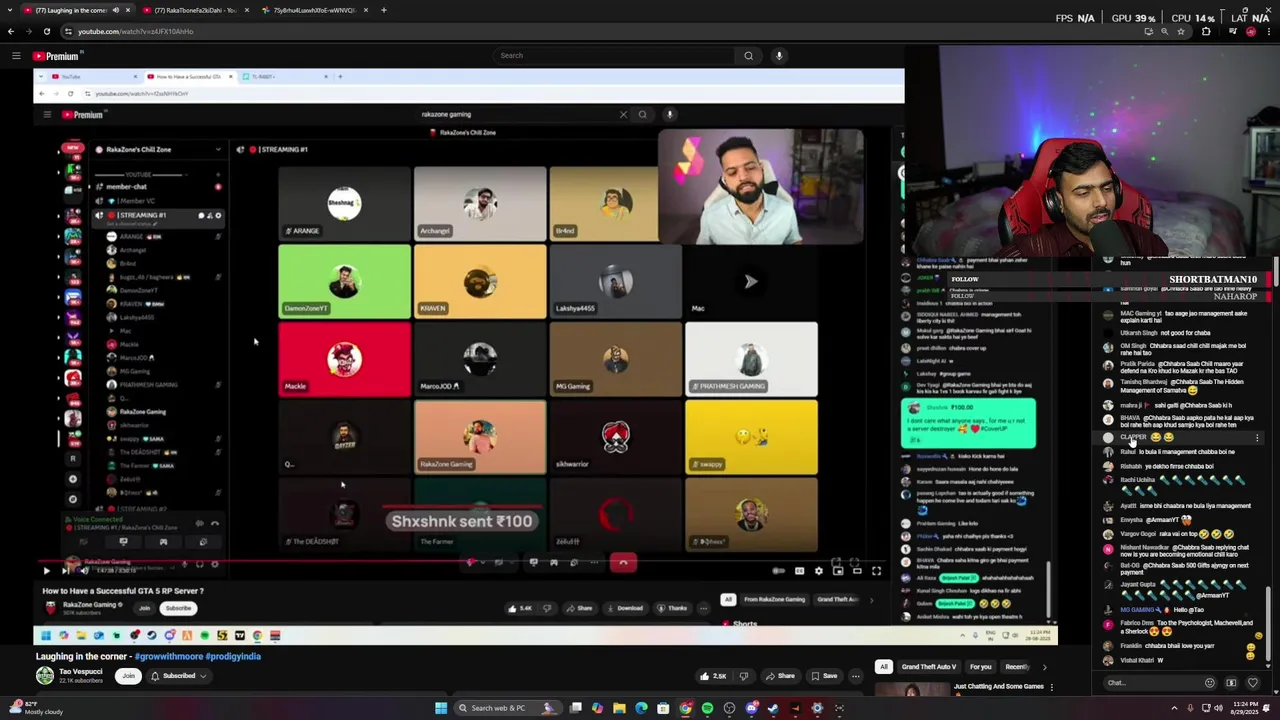Open more actions menu beside Save

tap(855, 676)
